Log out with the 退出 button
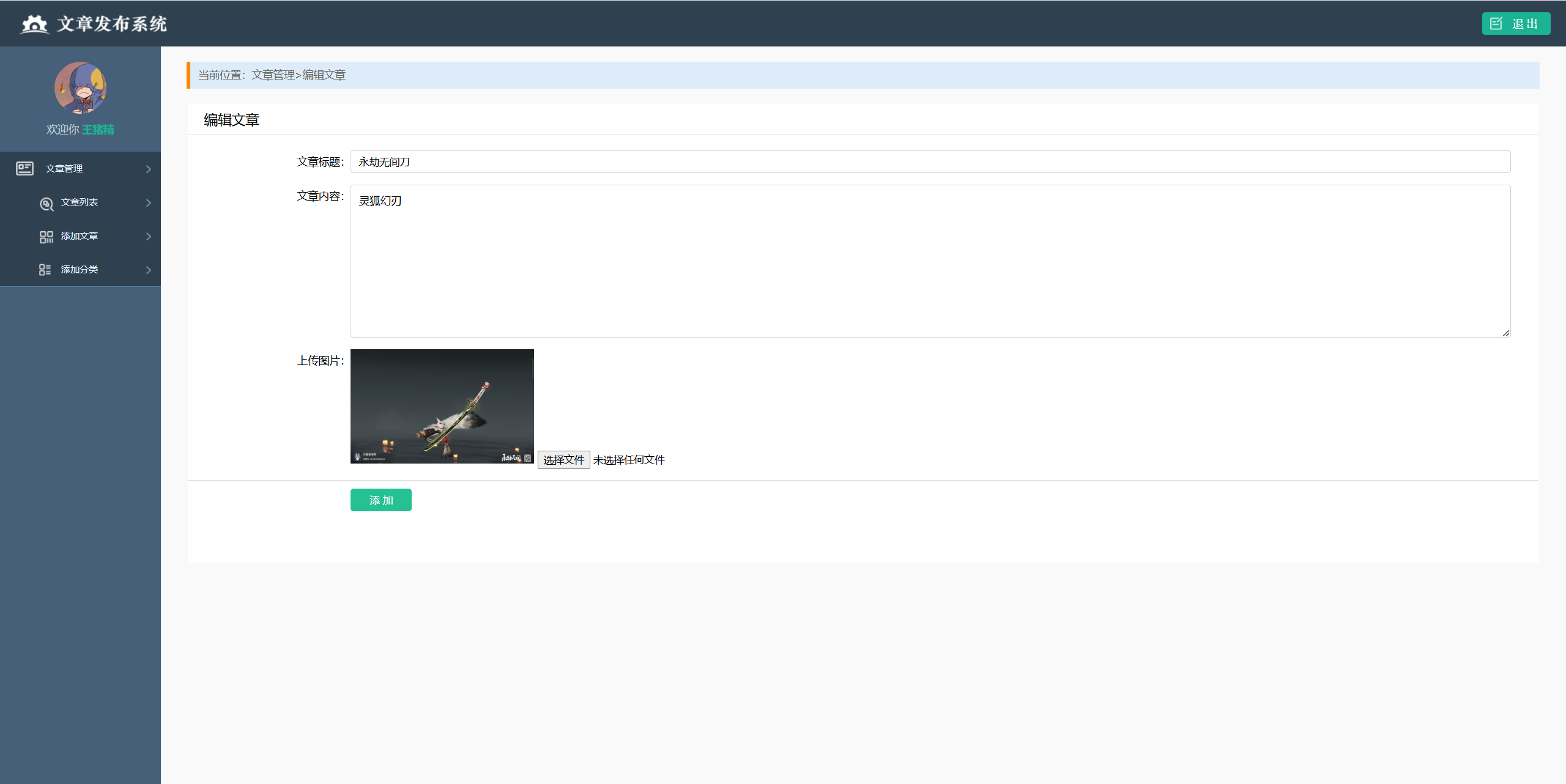Screen dimensions: 1566x784 [x=1516, y=24]
